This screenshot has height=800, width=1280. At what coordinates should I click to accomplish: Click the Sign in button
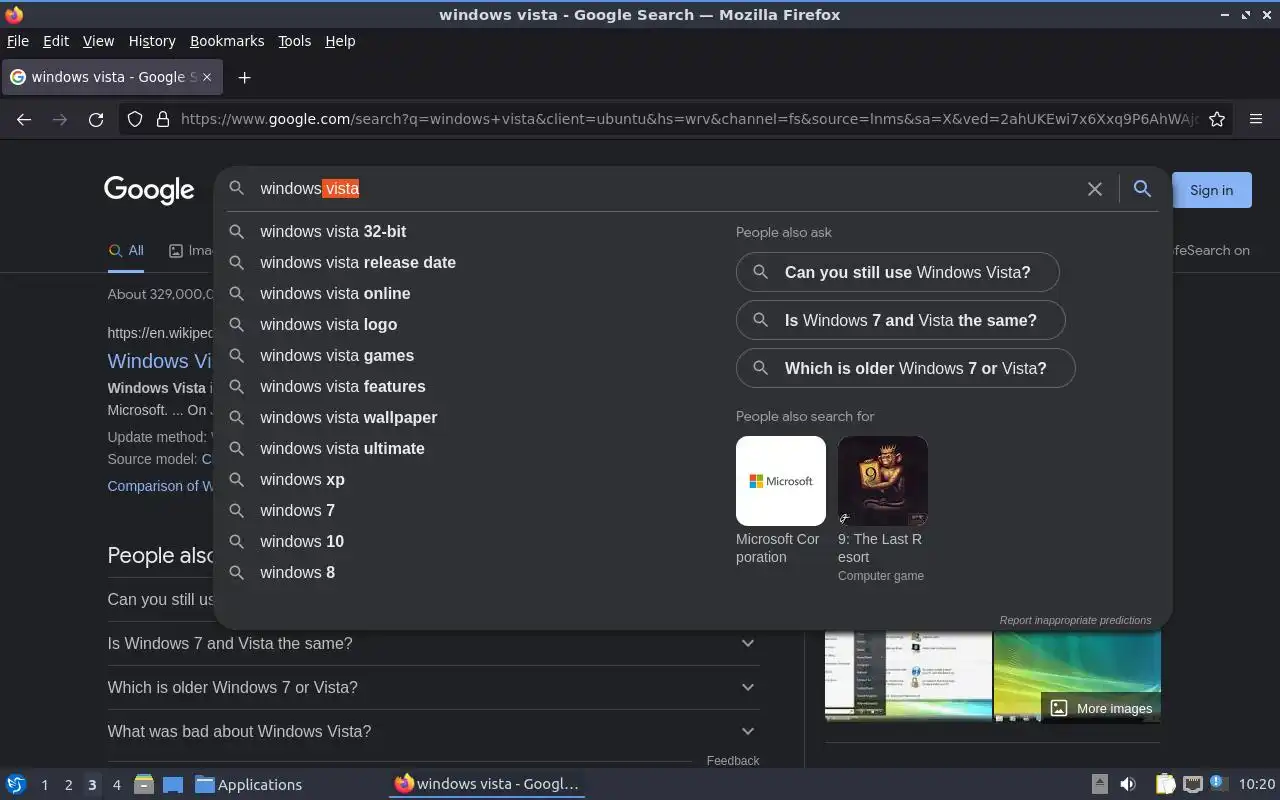coord(1211,190)
